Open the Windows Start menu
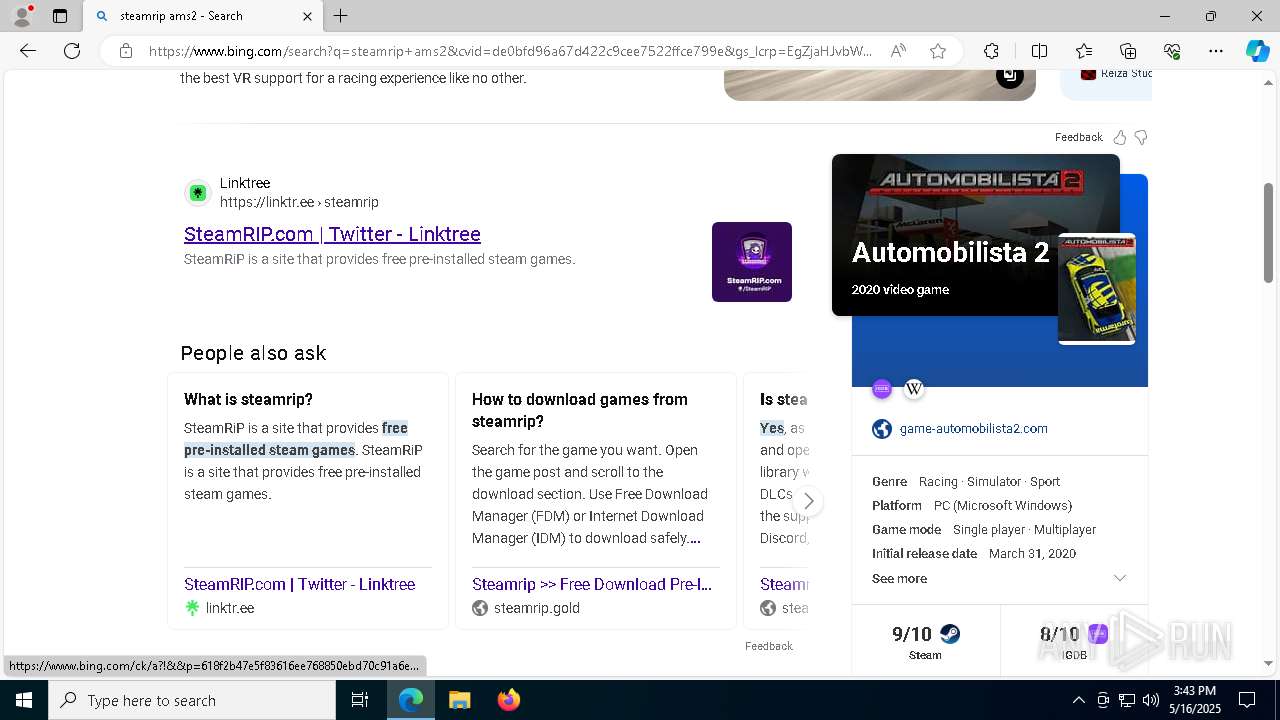This screenshot has height=720, width=1280. (x=24, y=700)
